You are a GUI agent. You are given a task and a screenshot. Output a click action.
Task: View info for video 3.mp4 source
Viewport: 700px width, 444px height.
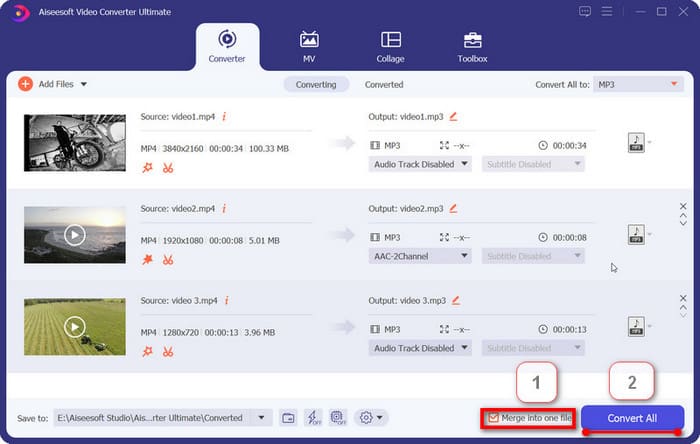[227, 300]
